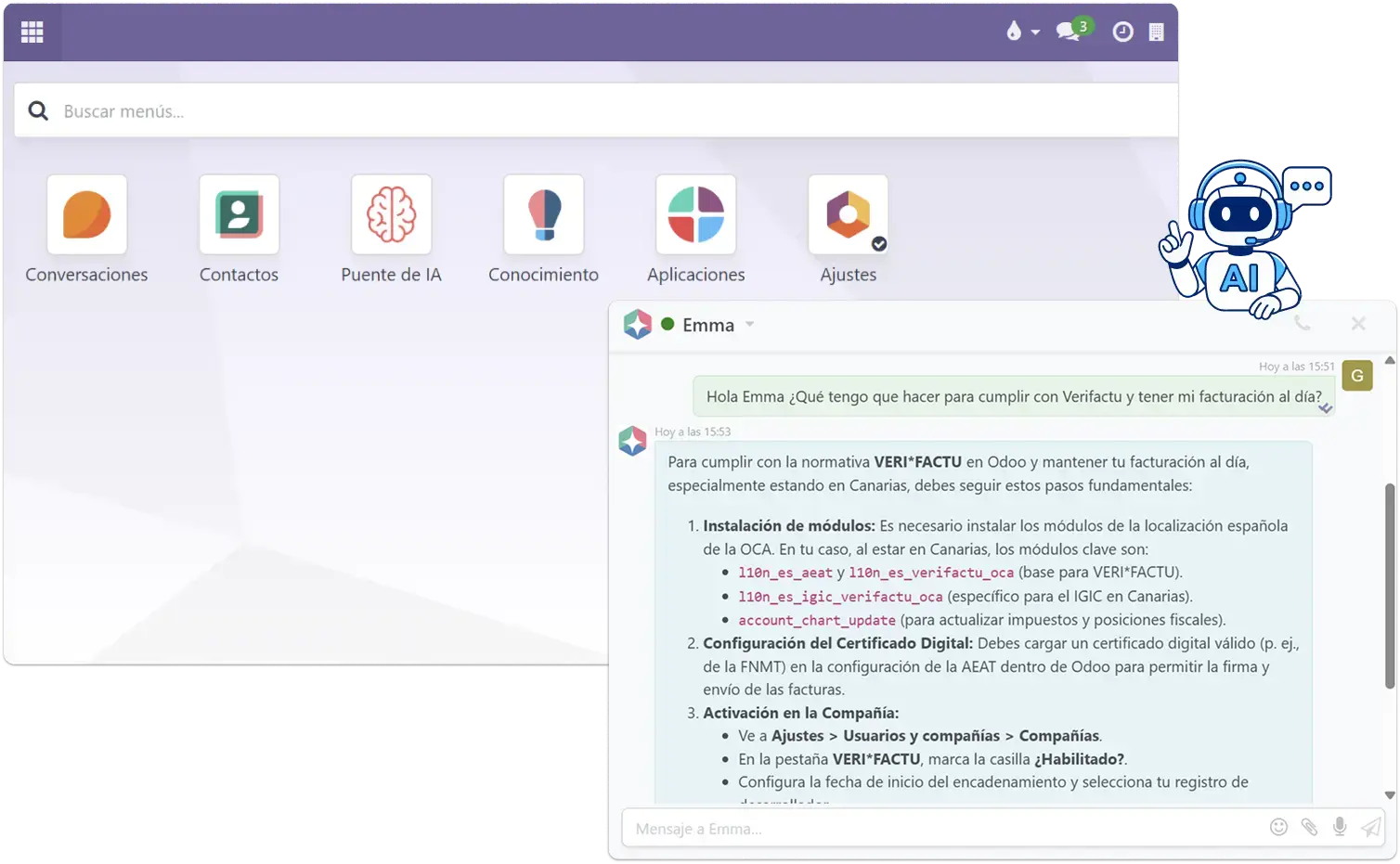Click the user message about Verifactu
The width and height of the screenshot is (1400, 864).
pos(1014,396)
